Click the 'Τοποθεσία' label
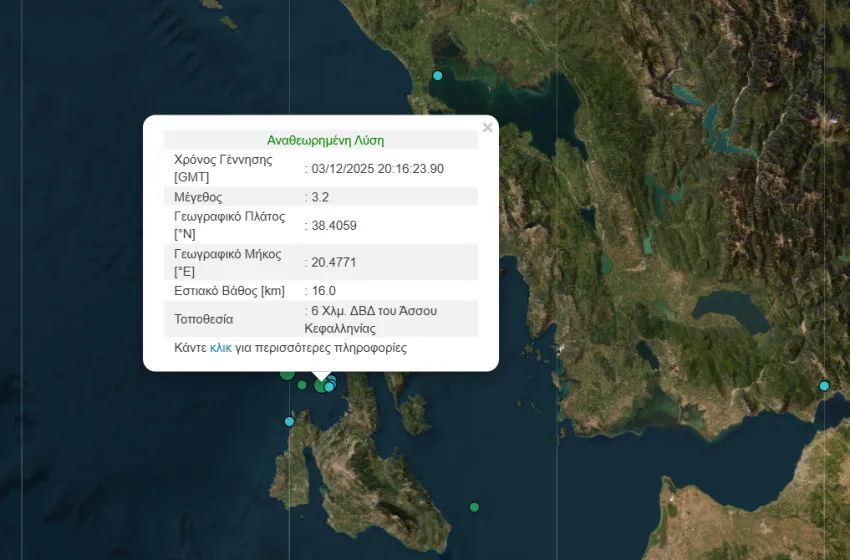850x560 pixels. click(x=204, y=319)
